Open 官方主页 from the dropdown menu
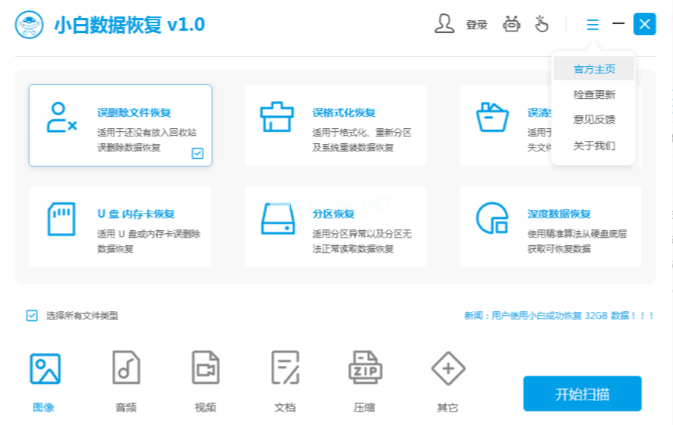The height and width of the screenshot is (425, 673). click(594, 69)
